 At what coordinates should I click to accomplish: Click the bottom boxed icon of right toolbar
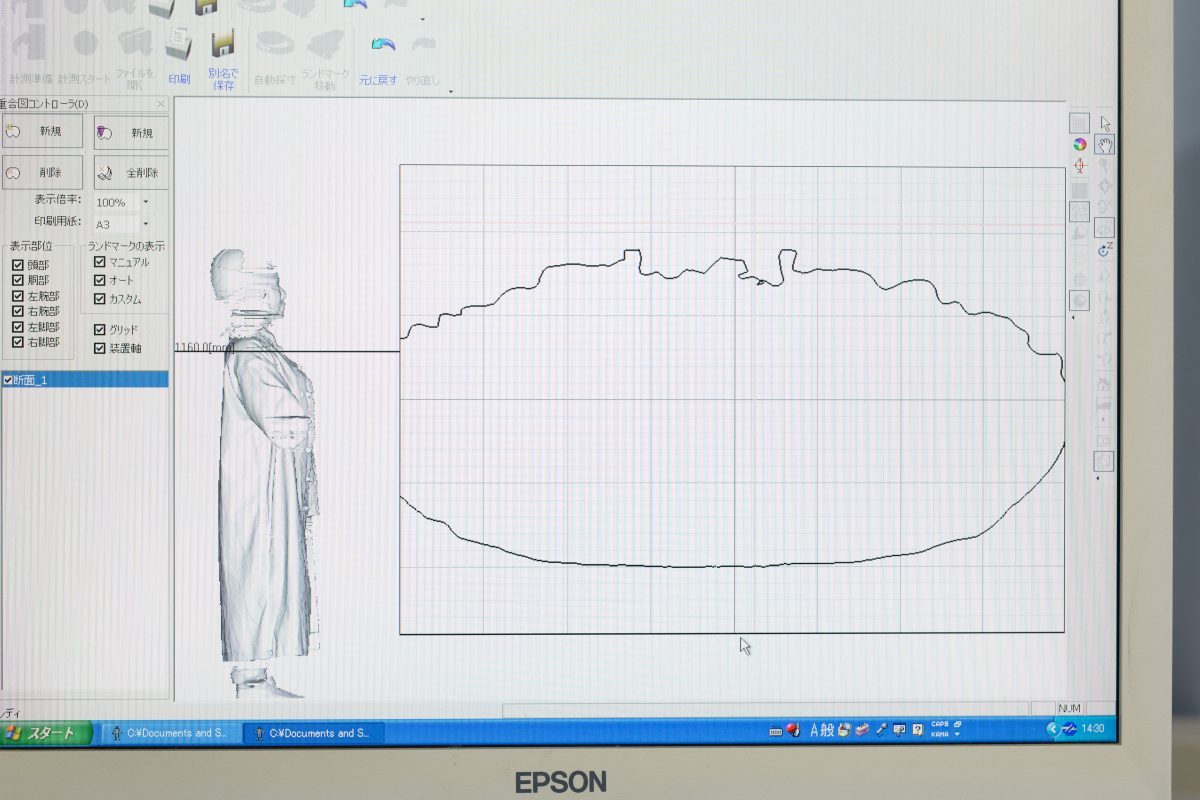(x=1104, y=461)
